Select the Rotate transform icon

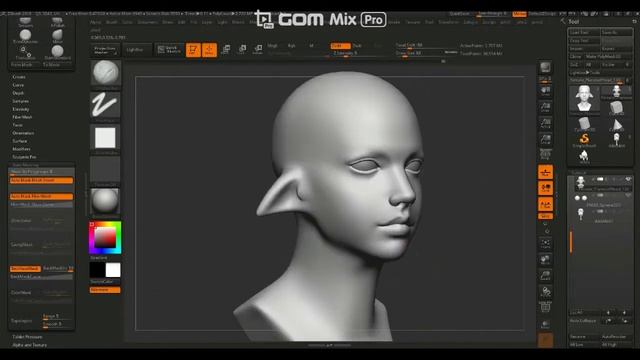258,50
